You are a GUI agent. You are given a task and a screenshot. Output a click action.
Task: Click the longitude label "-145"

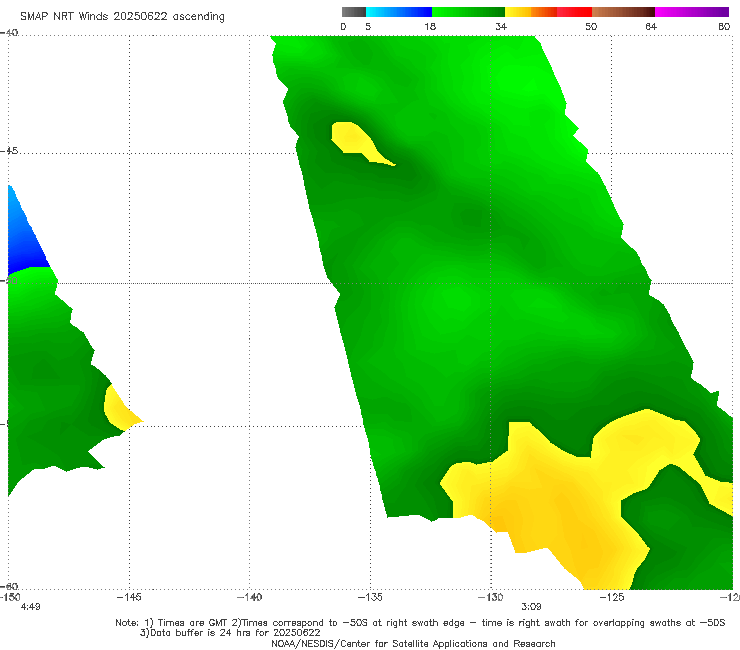pyautogui.click(x=129, y=597)
